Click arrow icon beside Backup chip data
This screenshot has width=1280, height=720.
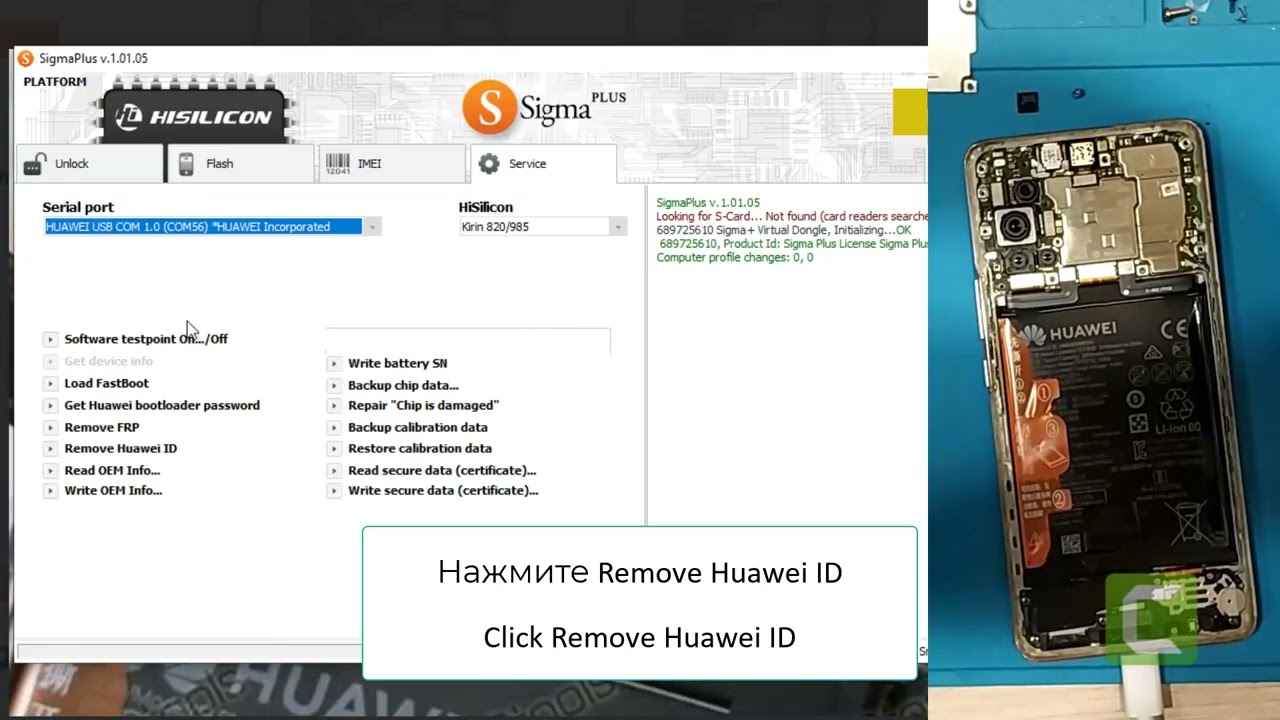tap(333, 385)
